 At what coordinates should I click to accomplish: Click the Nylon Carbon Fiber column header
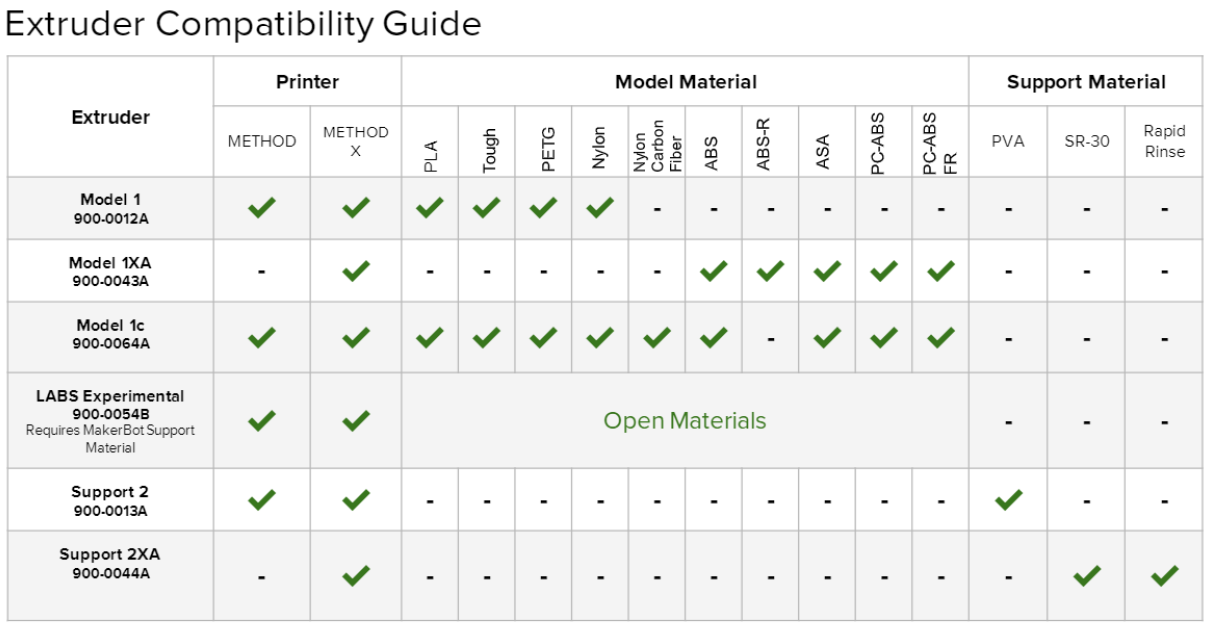tap(657, 151)
